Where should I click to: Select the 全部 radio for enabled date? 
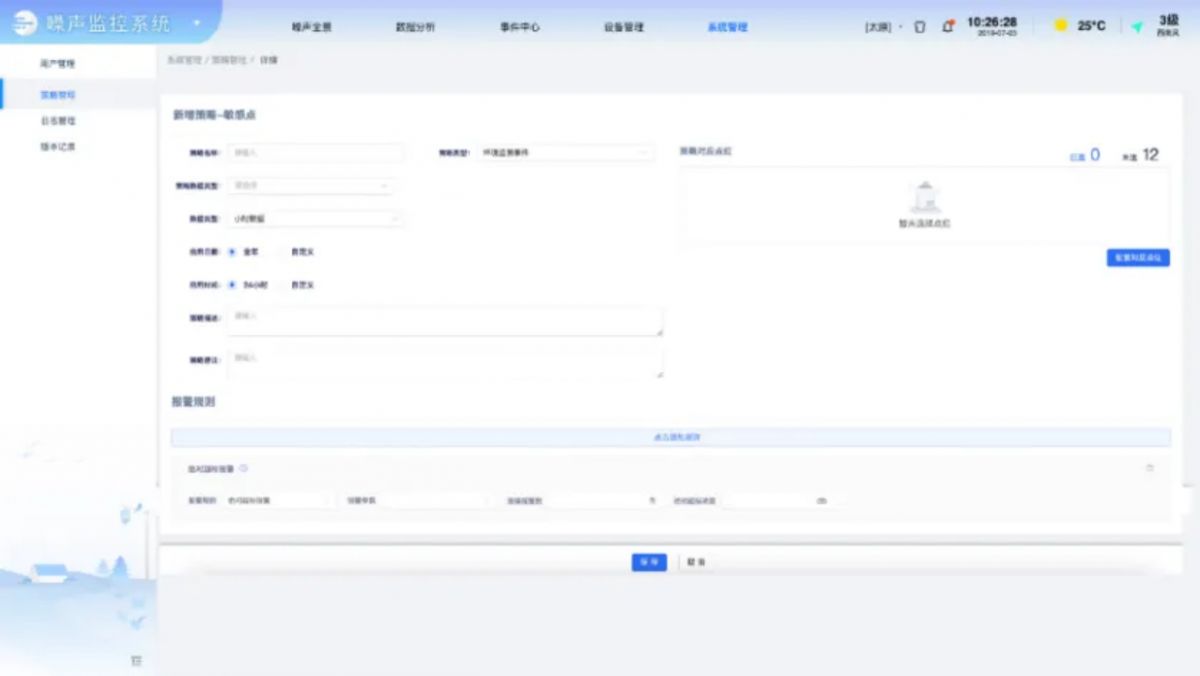tap(233, 252)
